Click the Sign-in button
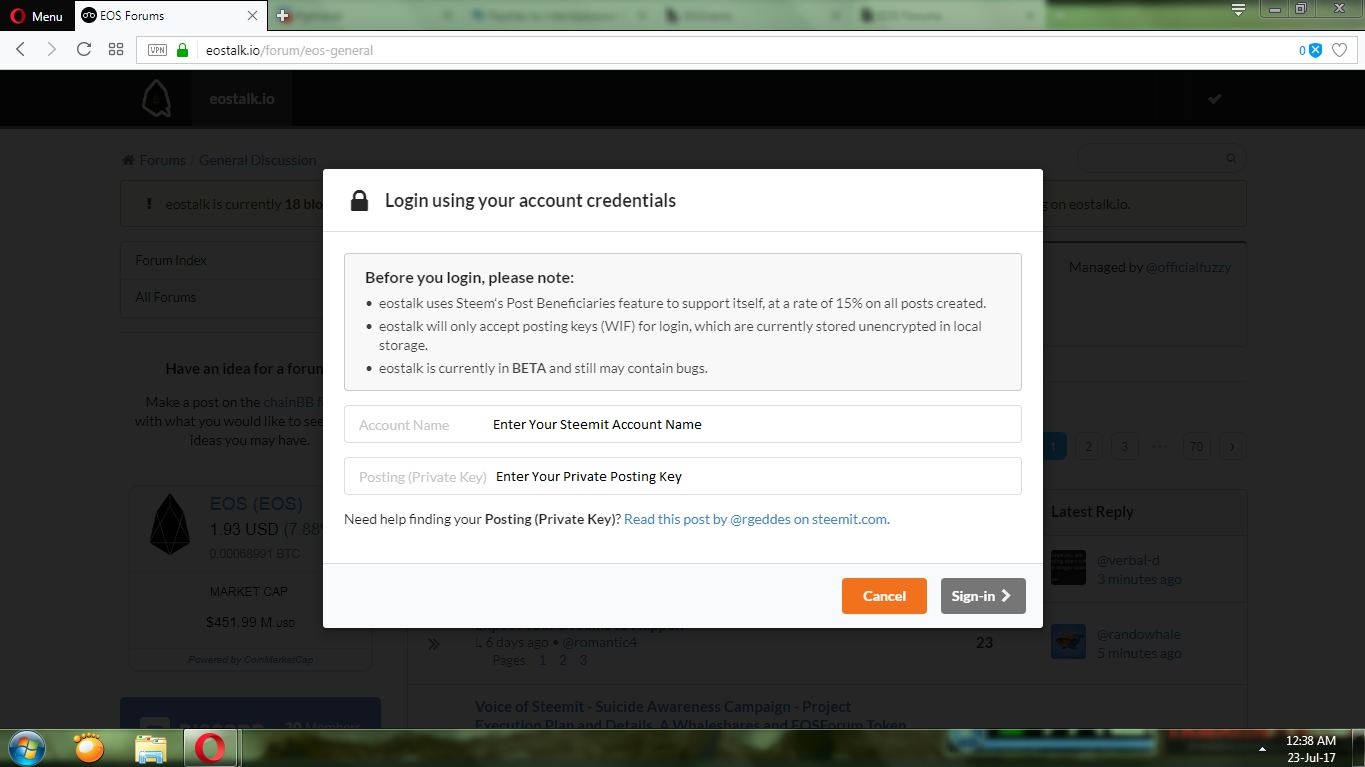The width and height of the screenshot is (1365, 767). 982,595
